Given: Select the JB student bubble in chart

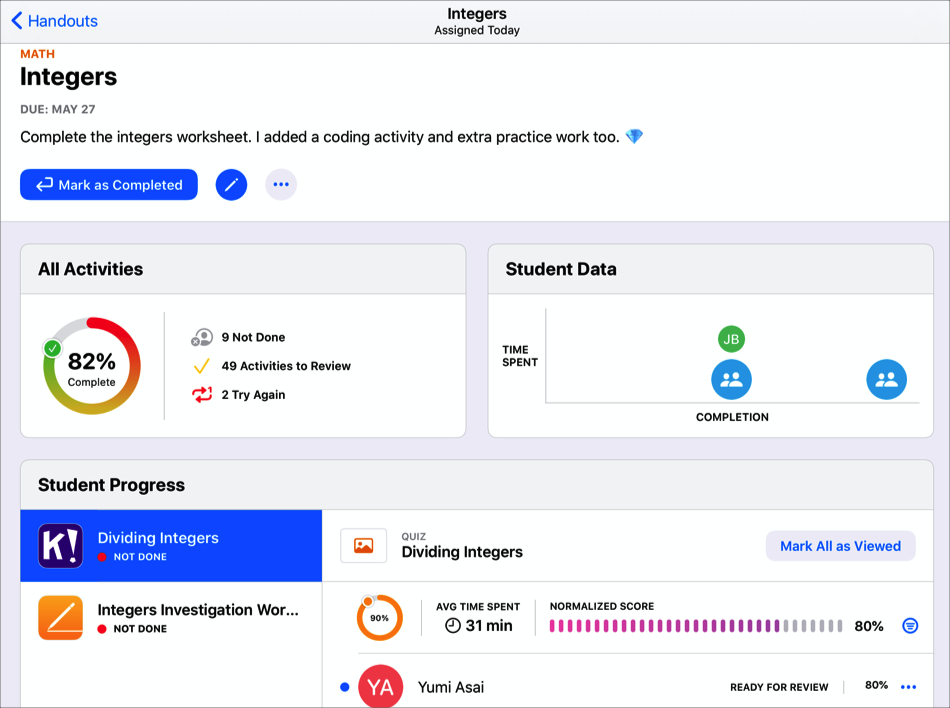Looking at the screenshot, I should pyautogui.click(x=731, y=339).
